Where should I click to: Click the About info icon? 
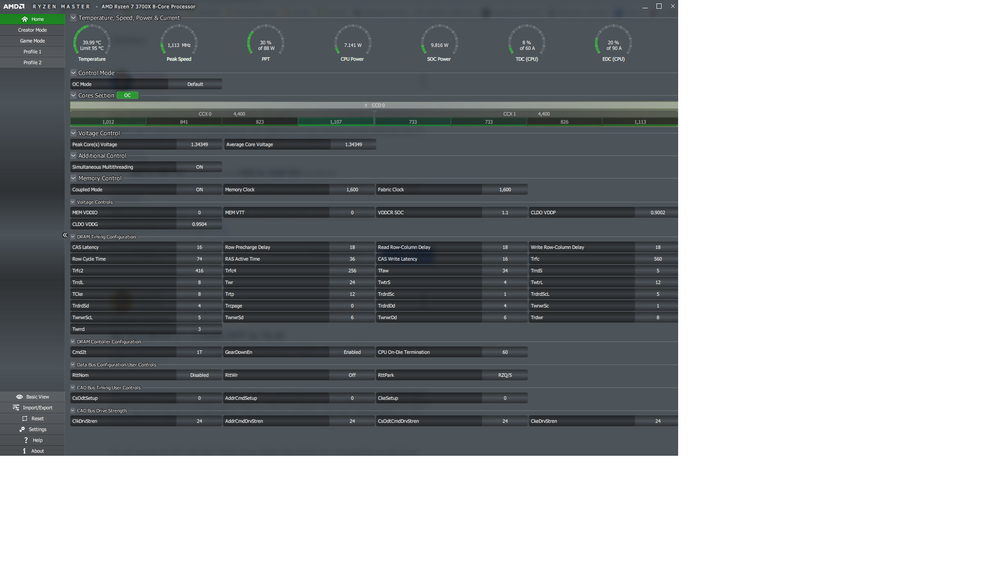pyautogui.click(x=24, y=451)
